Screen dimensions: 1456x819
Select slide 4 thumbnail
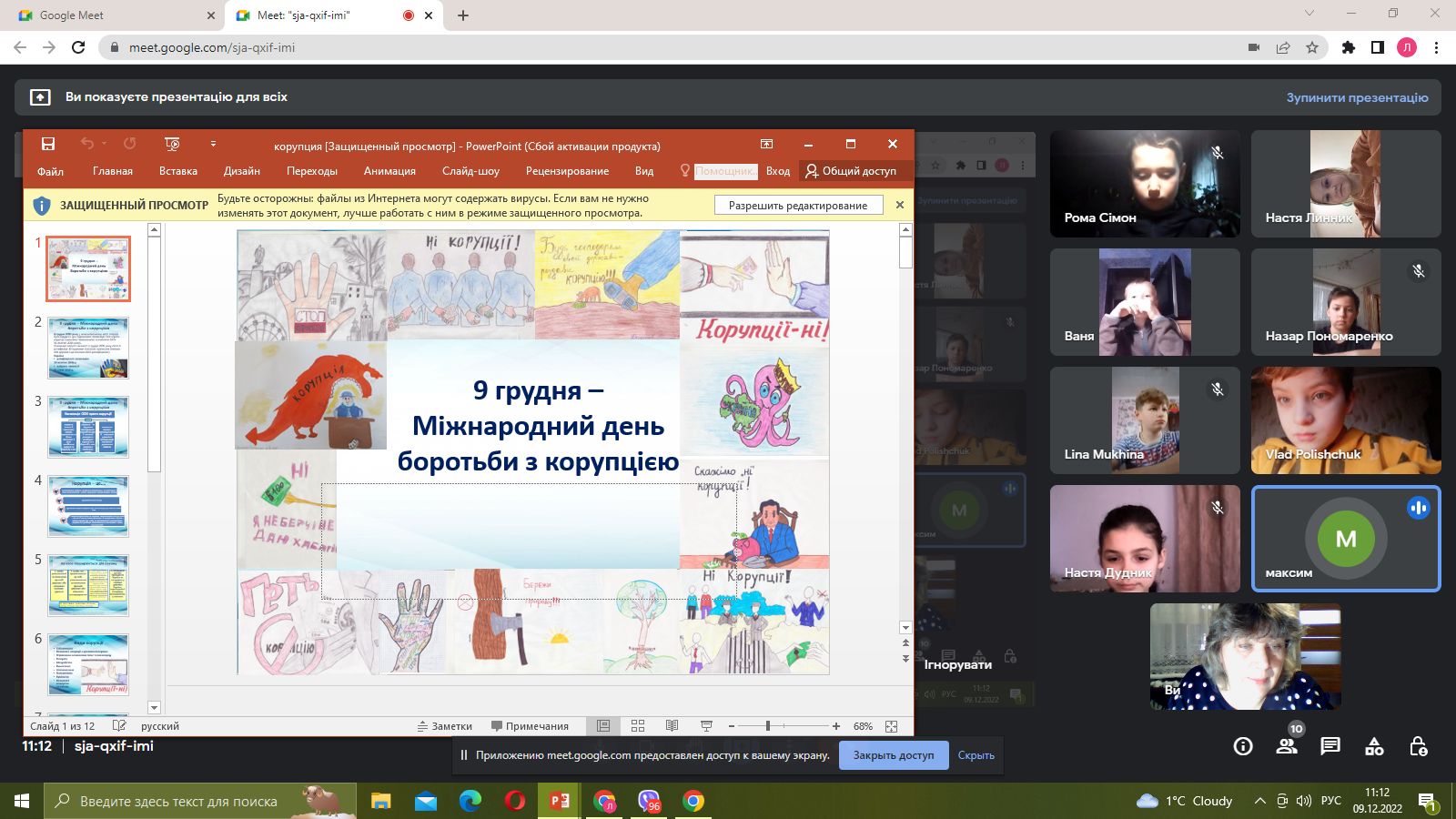(x=88, y=506)
